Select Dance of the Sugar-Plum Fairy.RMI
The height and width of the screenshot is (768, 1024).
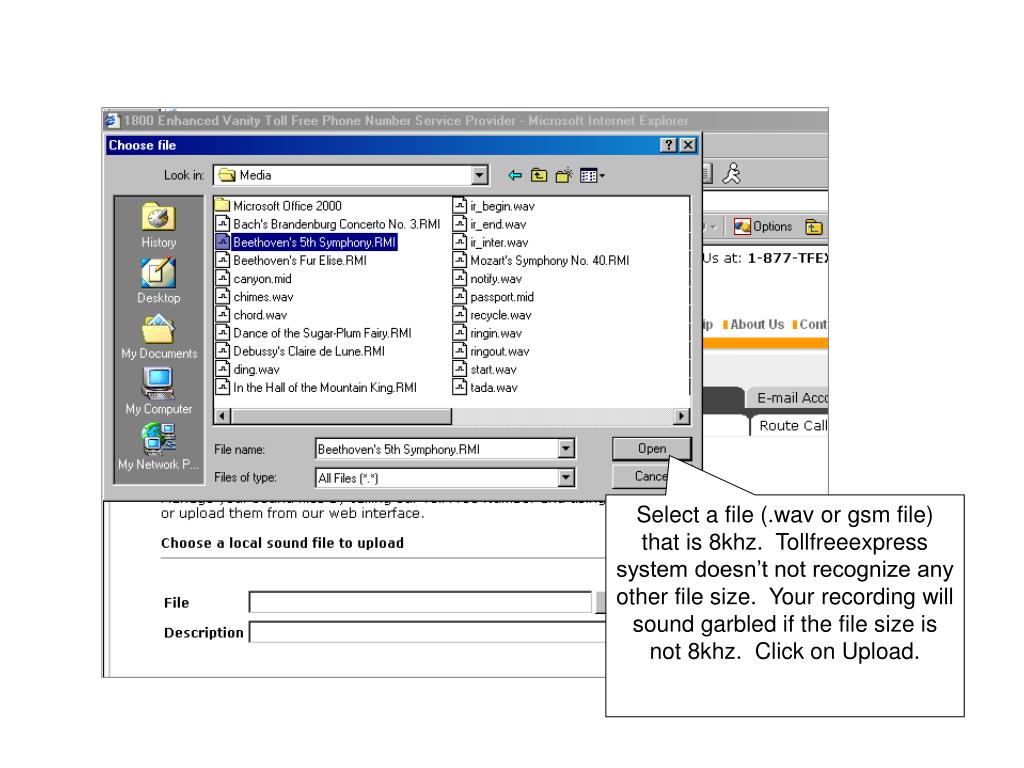313,333
